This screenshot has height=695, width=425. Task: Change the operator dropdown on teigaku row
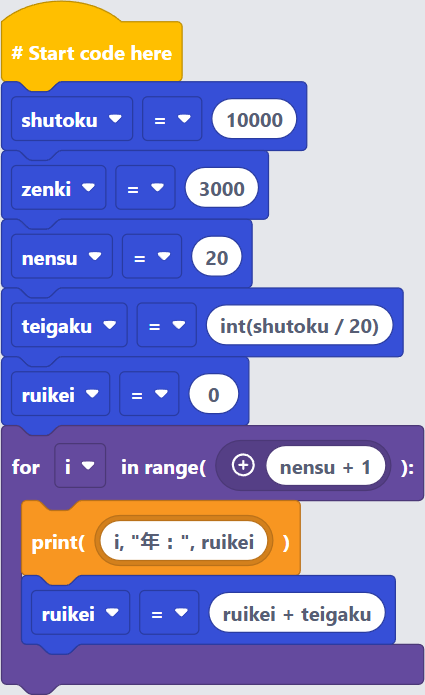click(167, 326)
